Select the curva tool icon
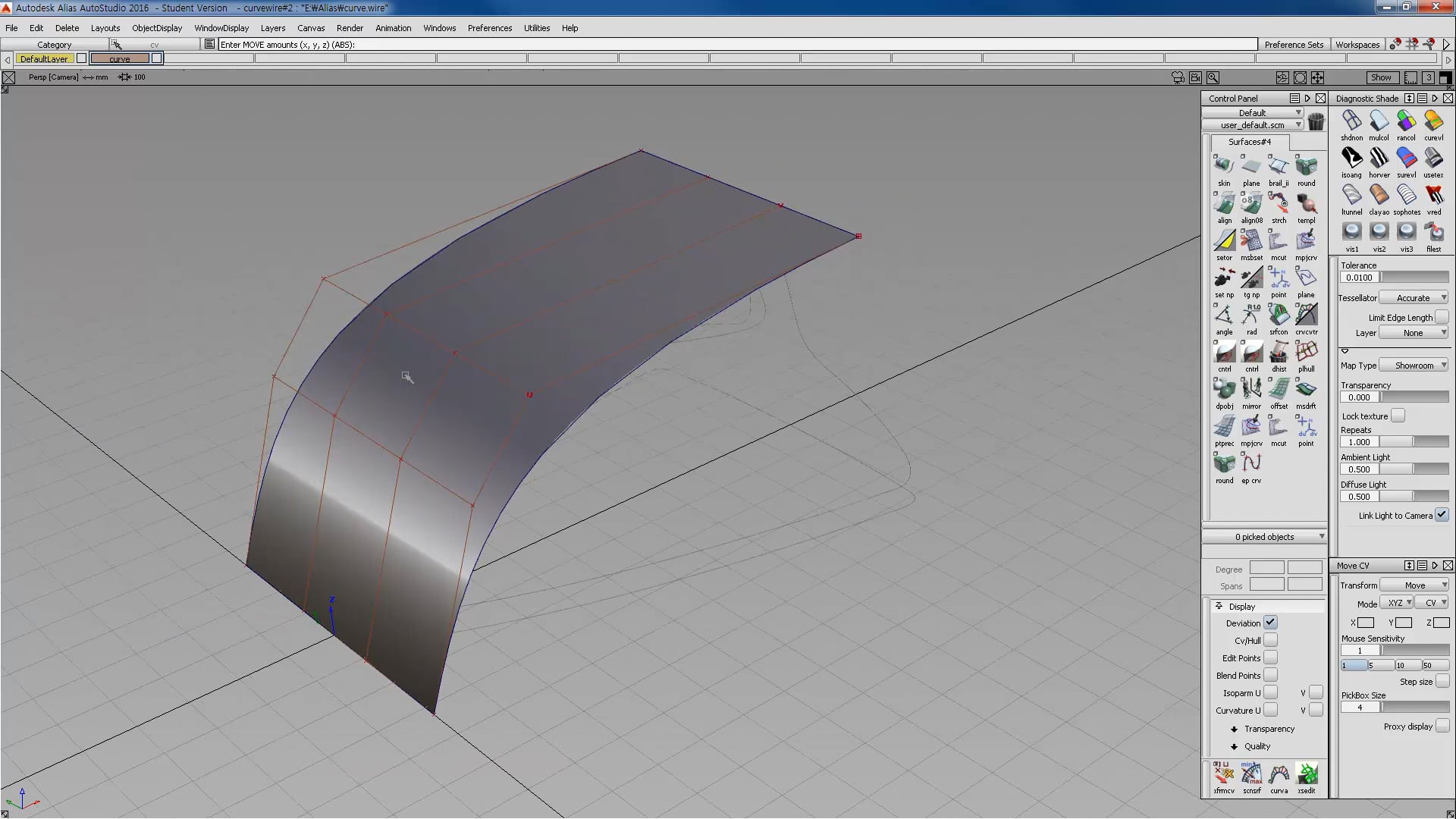1456x819 pixels. [1279, 773]
